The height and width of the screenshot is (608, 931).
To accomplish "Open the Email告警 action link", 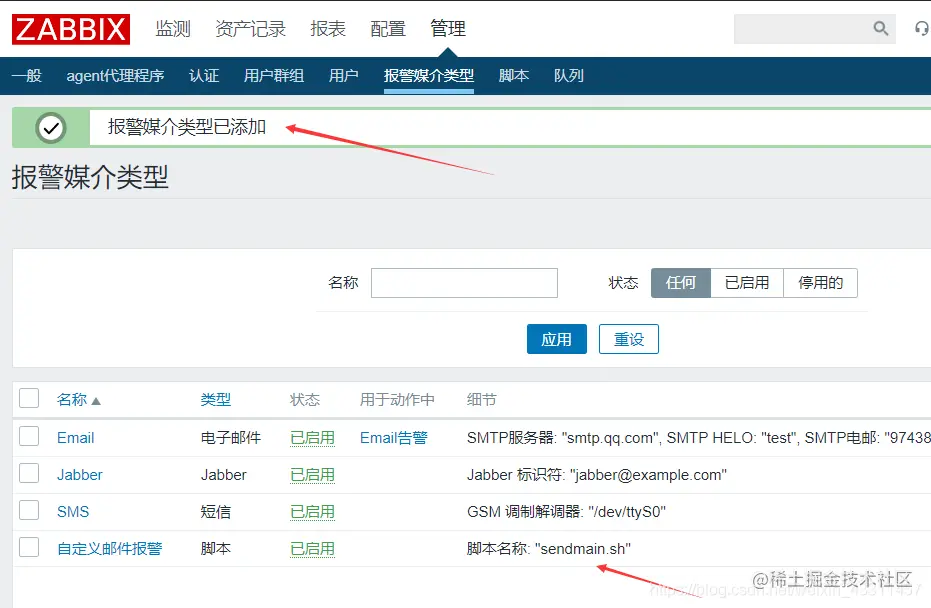I will tap(394, 438).
